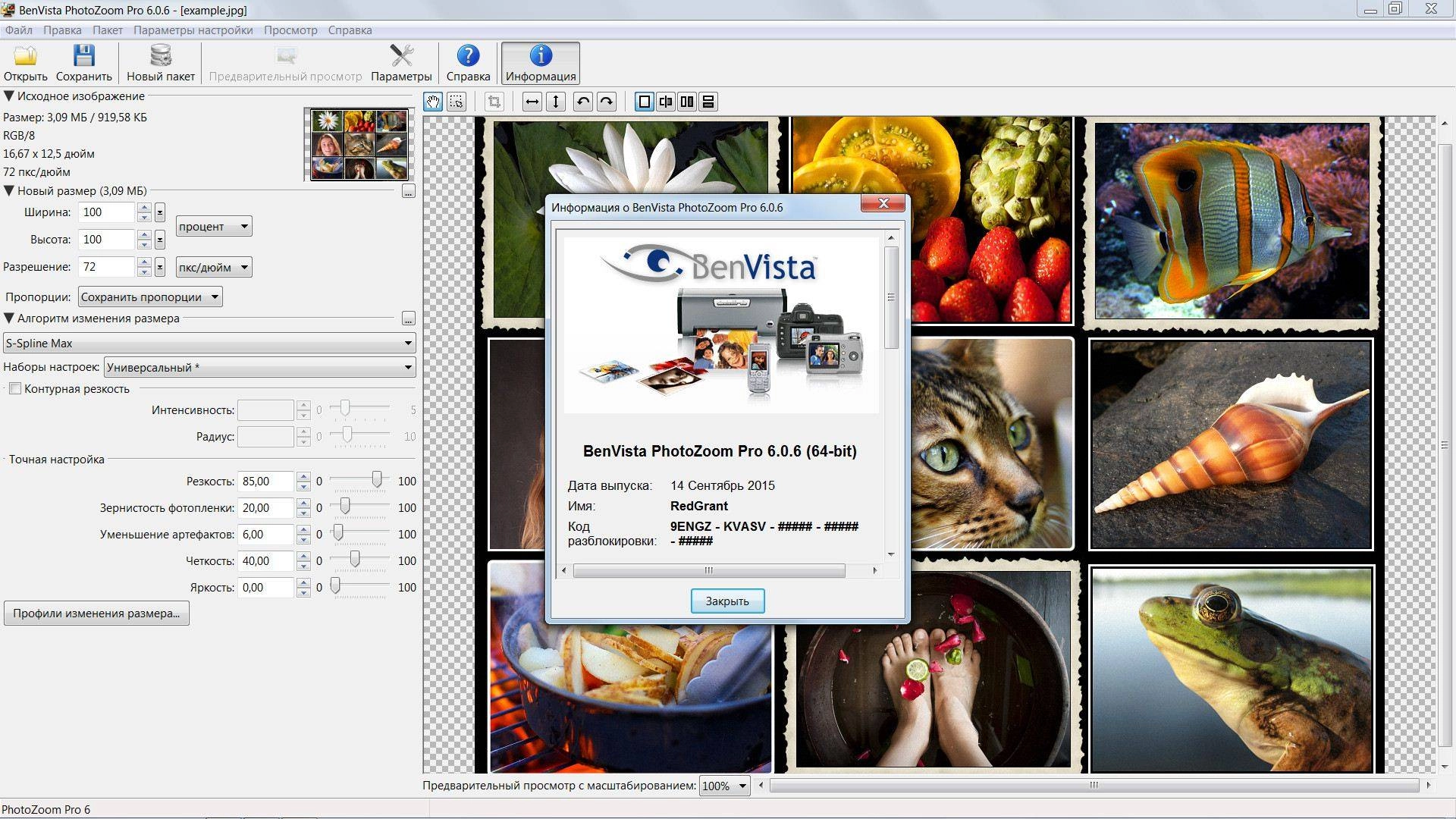Open a file with the Открыть icon
1456x819 pixels.
25,63
